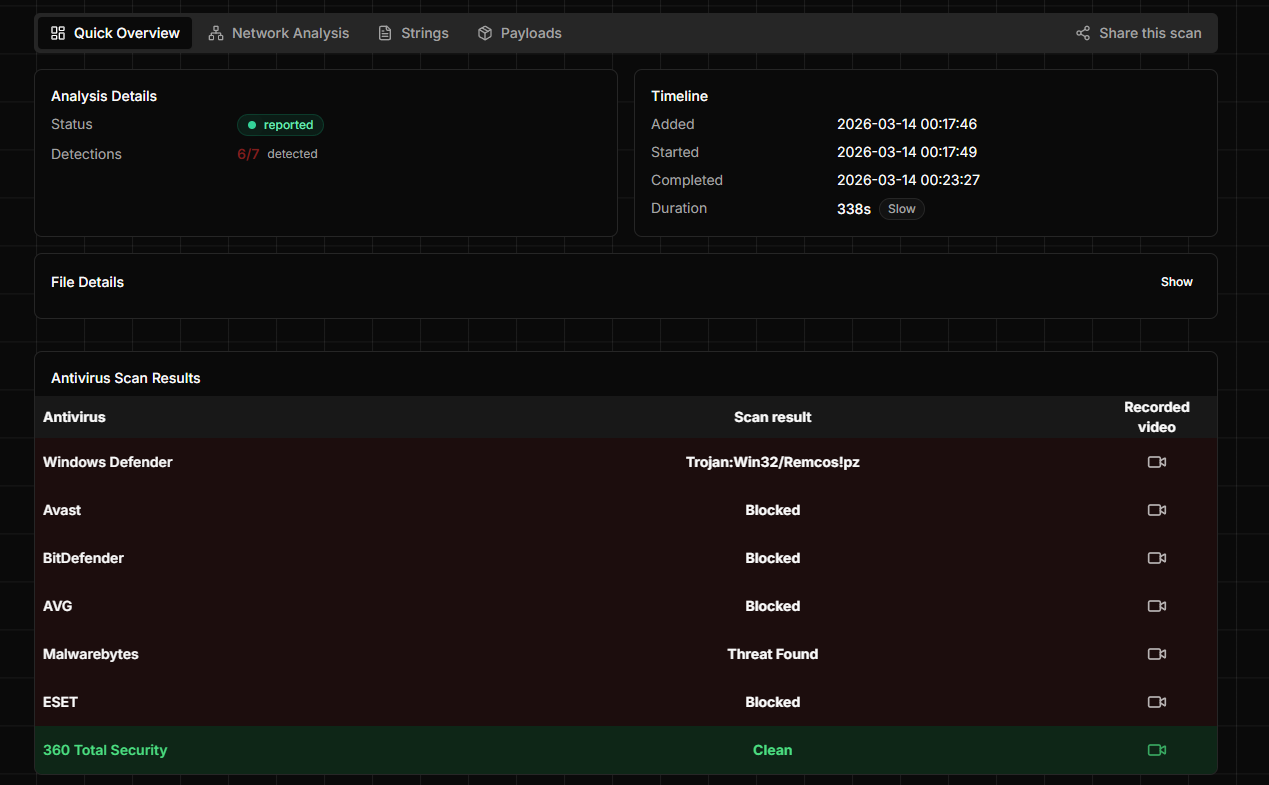Click the Share this scan button
The width and height of the screenshot is (1269, 785).
[x=1139, y=33]
